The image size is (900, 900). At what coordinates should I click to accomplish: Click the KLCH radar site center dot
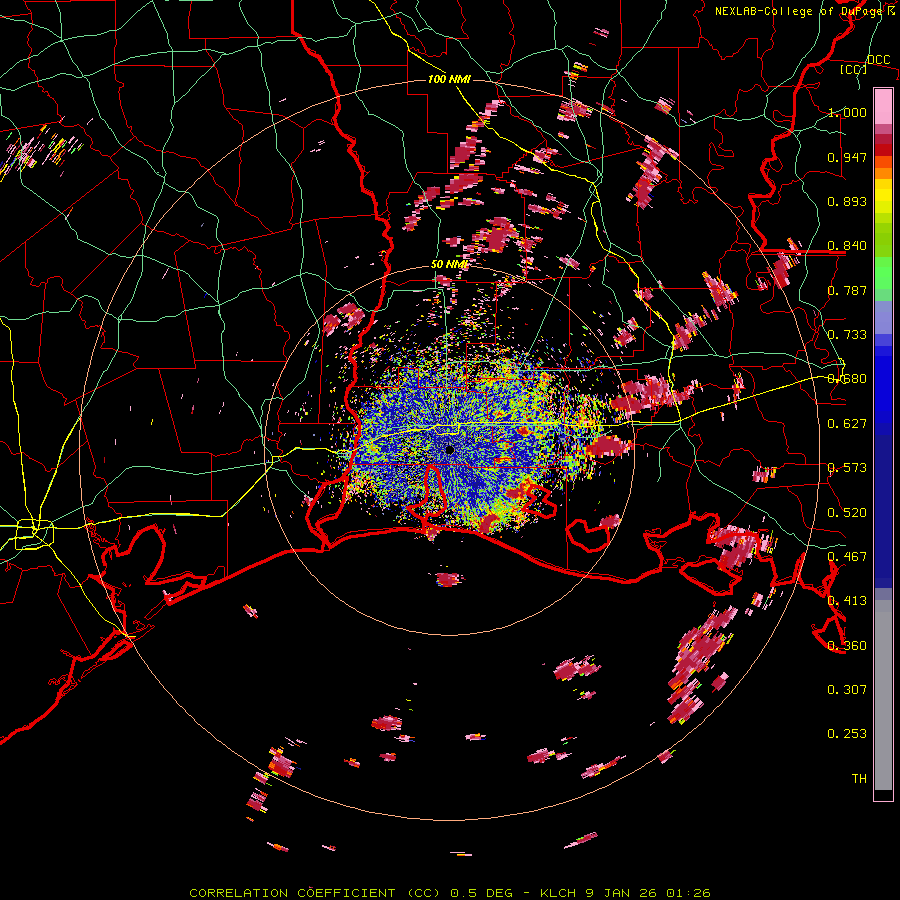450,450
